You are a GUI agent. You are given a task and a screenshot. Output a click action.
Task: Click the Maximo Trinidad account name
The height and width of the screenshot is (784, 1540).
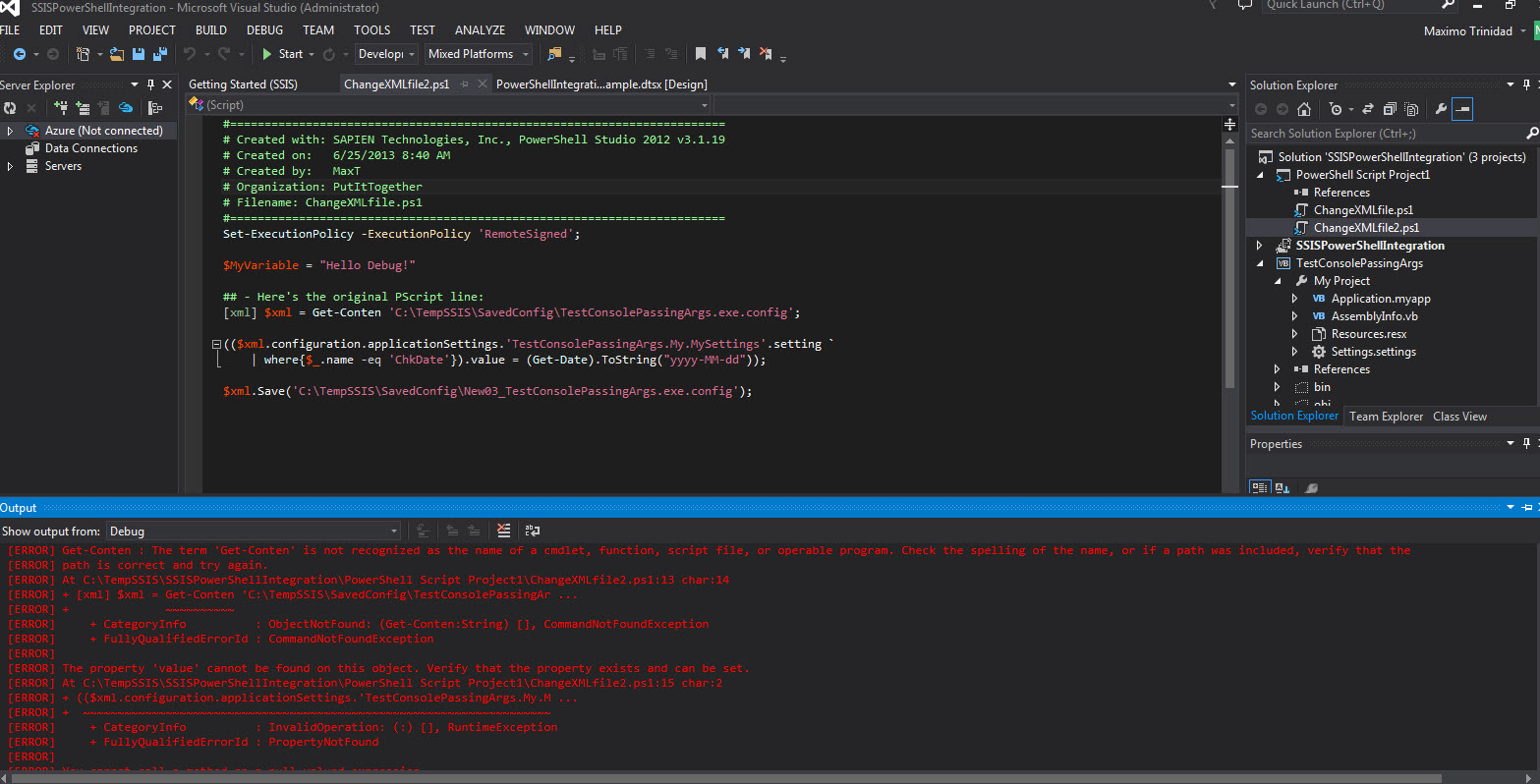pyautogui.click(x=1467, y=30)
